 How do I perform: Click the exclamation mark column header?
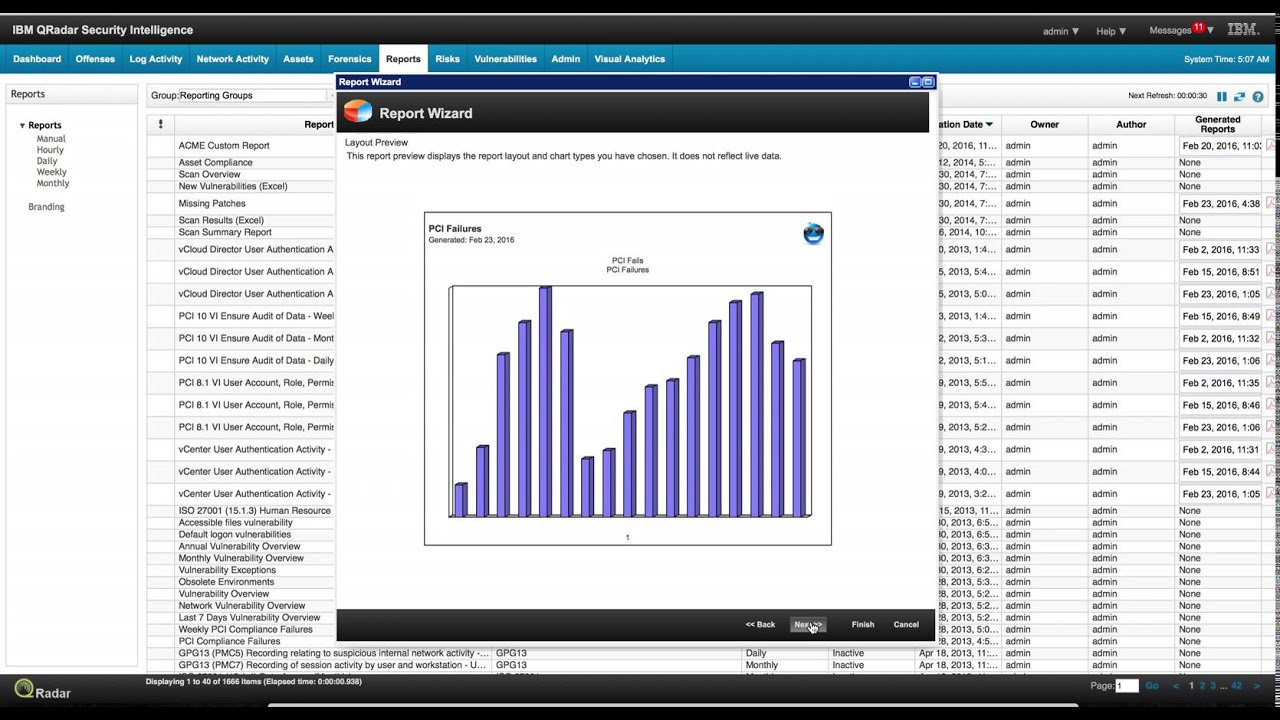click(160, 124)
